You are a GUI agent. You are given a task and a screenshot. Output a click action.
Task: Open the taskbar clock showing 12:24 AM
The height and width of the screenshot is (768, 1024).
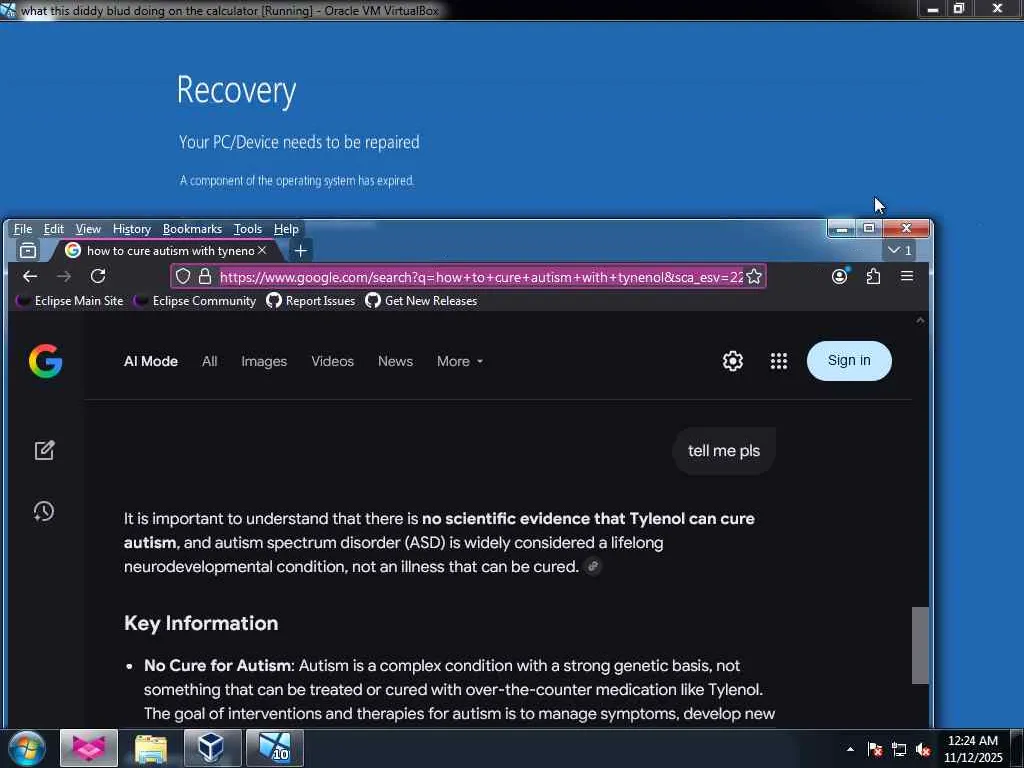point(973,749)
